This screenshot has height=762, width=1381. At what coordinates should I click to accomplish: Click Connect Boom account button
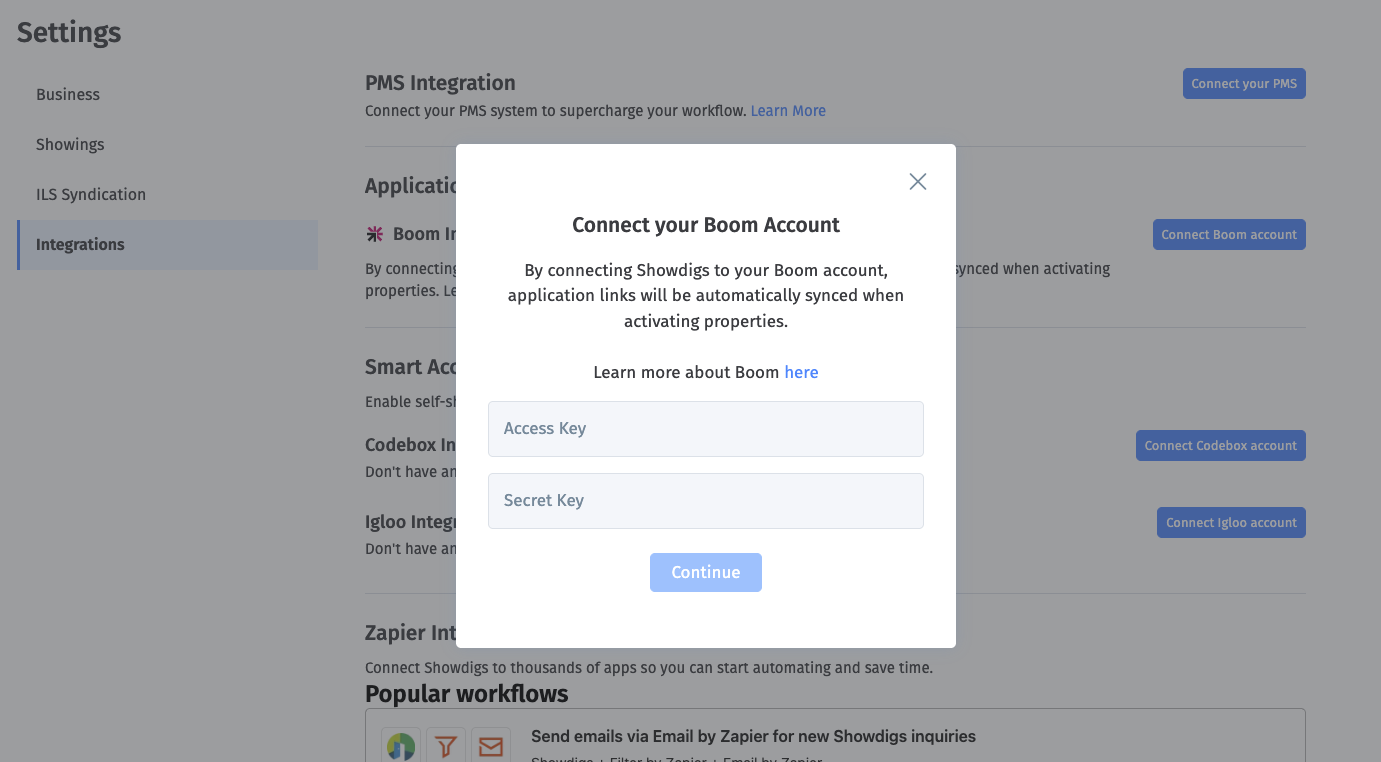[1229, 235]
